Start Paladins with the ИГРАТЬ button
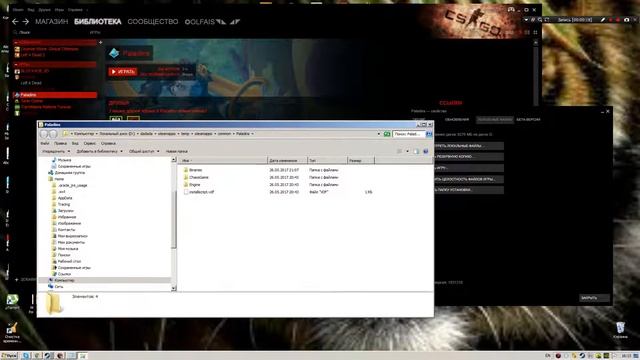The width and height of the screenshot is (640, 360). [122, 72]
